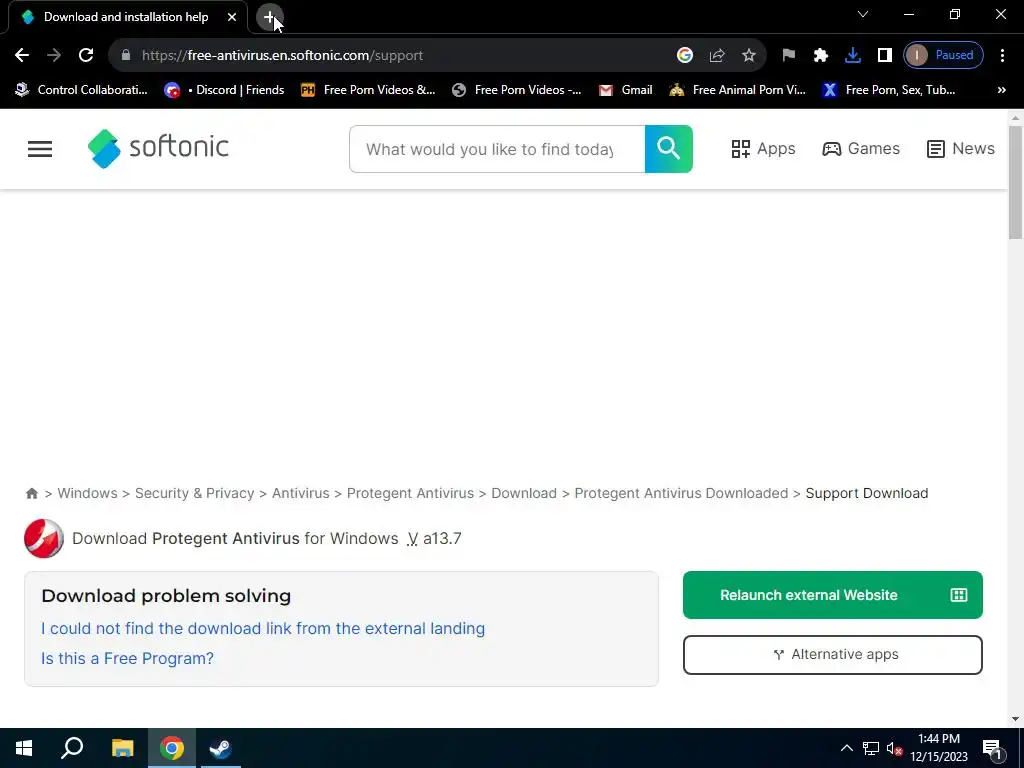Click the network tray icon
Screen dimensions: 1024x768
coord(871,748)
